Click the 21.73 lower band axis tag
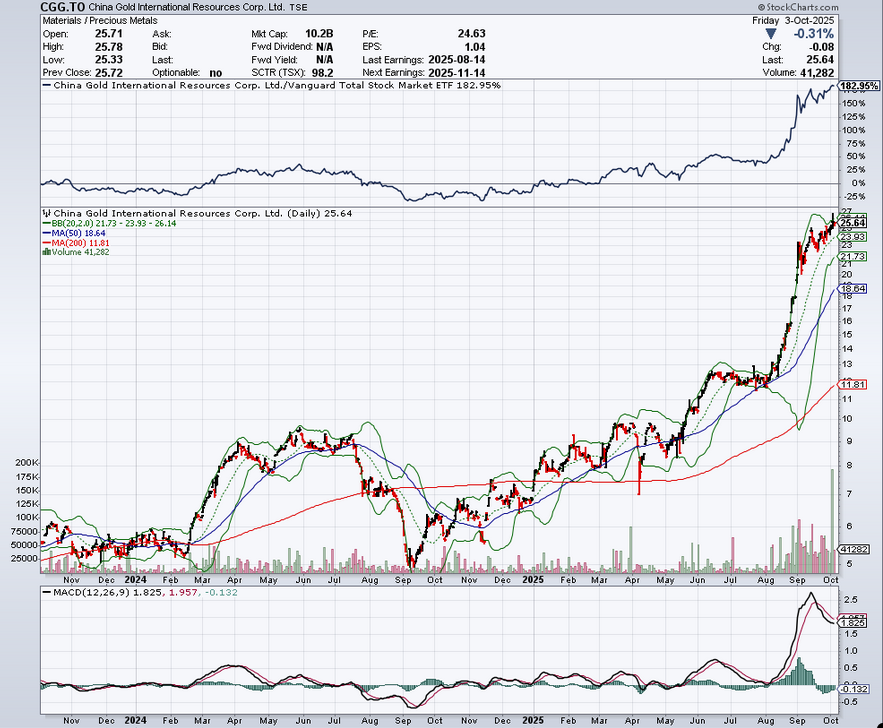Screen dimensions: 883x728 [x=853, y=257]
